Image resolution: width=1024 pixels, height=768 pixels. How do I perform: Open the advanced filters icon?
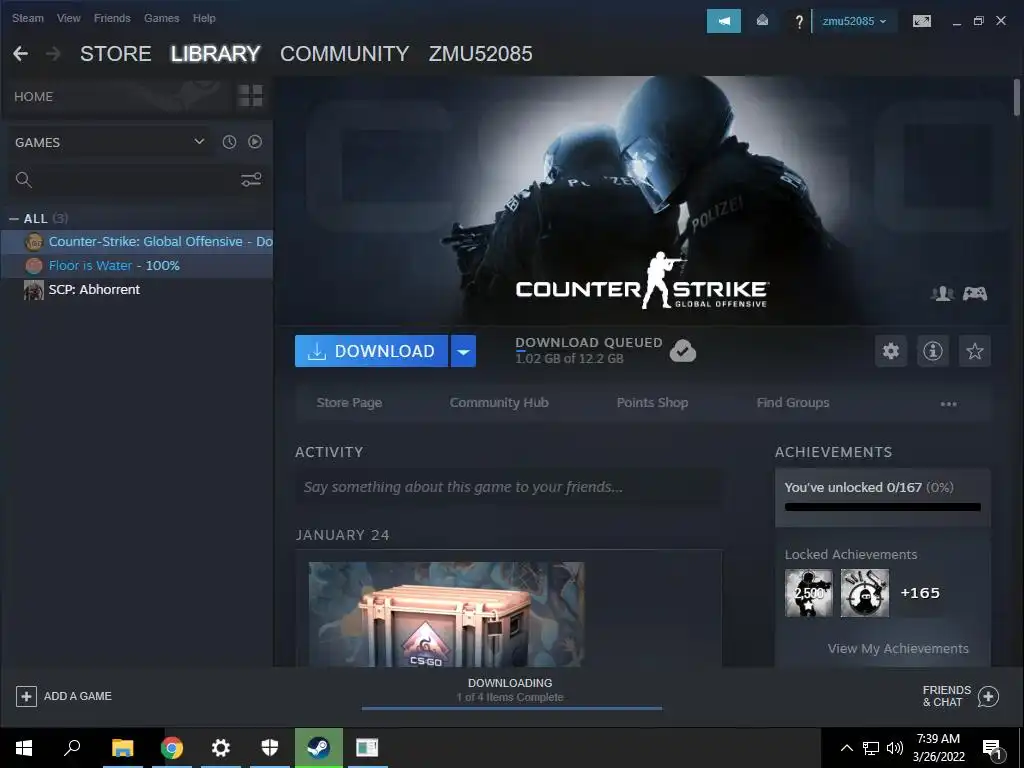click(251, 180)
